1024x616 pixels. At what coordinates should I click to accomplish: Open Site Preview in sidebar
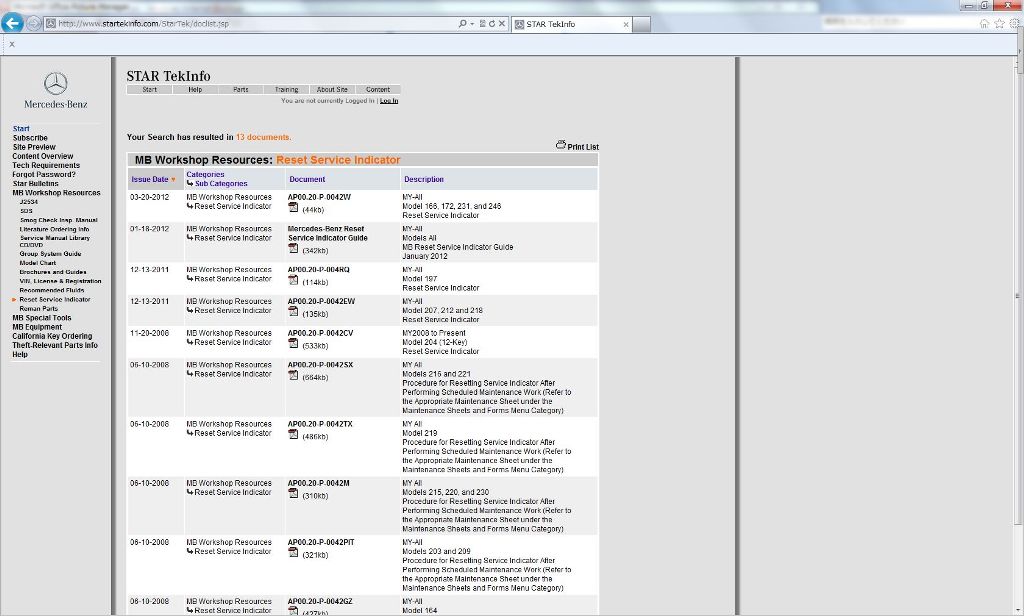(34, 147)
